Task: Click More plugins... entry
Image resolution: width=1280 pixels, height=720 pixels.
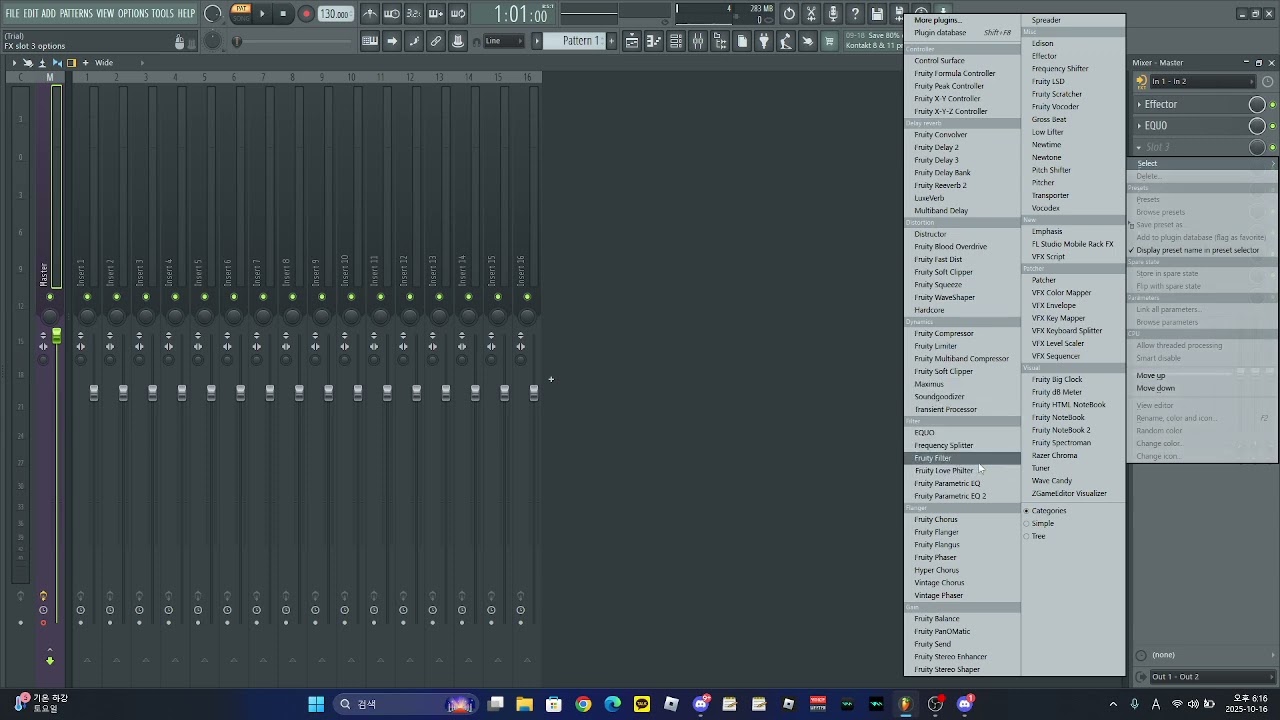Action: click(x=962, y=20)
